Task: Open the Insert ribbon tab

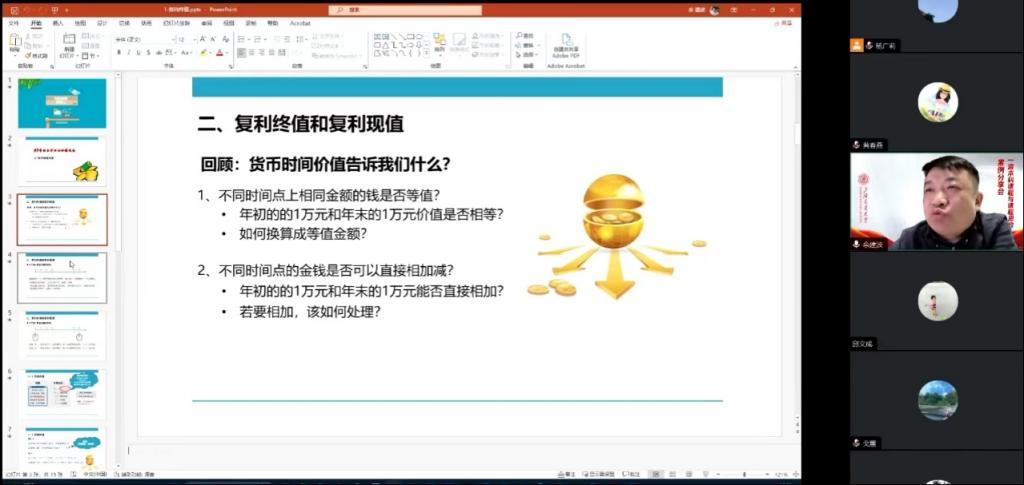Action: click(57, 22)
